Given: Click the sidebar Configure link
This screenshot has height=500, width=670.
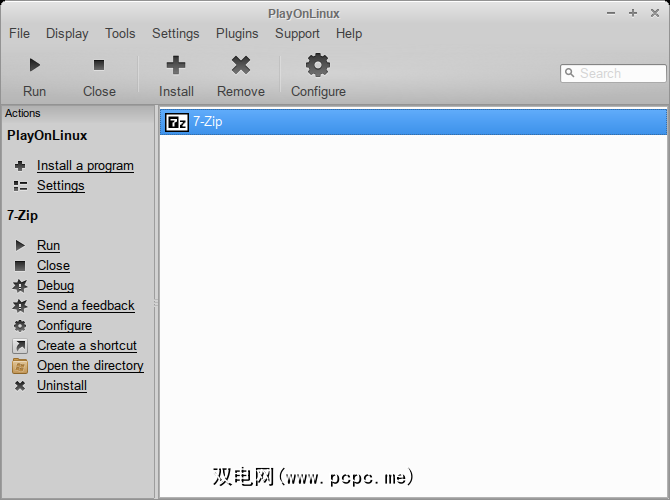Looking at the screenshot, I should [x=64, y=326].
